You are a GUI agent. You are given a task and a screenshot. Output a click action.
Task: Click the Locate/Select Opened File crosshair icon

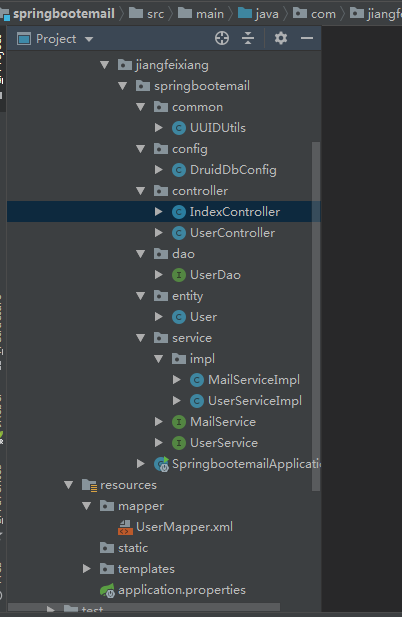(x=222, y=38)
